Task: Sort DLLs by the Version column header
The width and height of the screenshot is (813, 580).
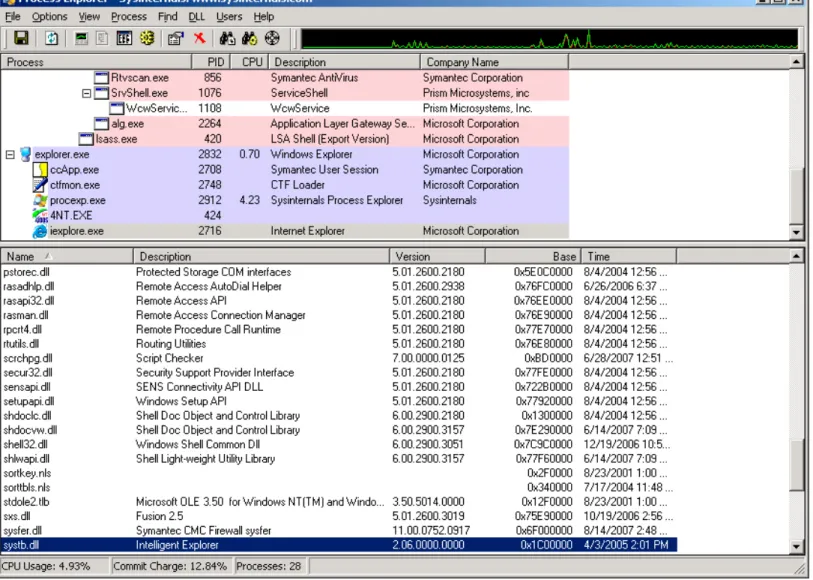Action: [x=437, y=257]
